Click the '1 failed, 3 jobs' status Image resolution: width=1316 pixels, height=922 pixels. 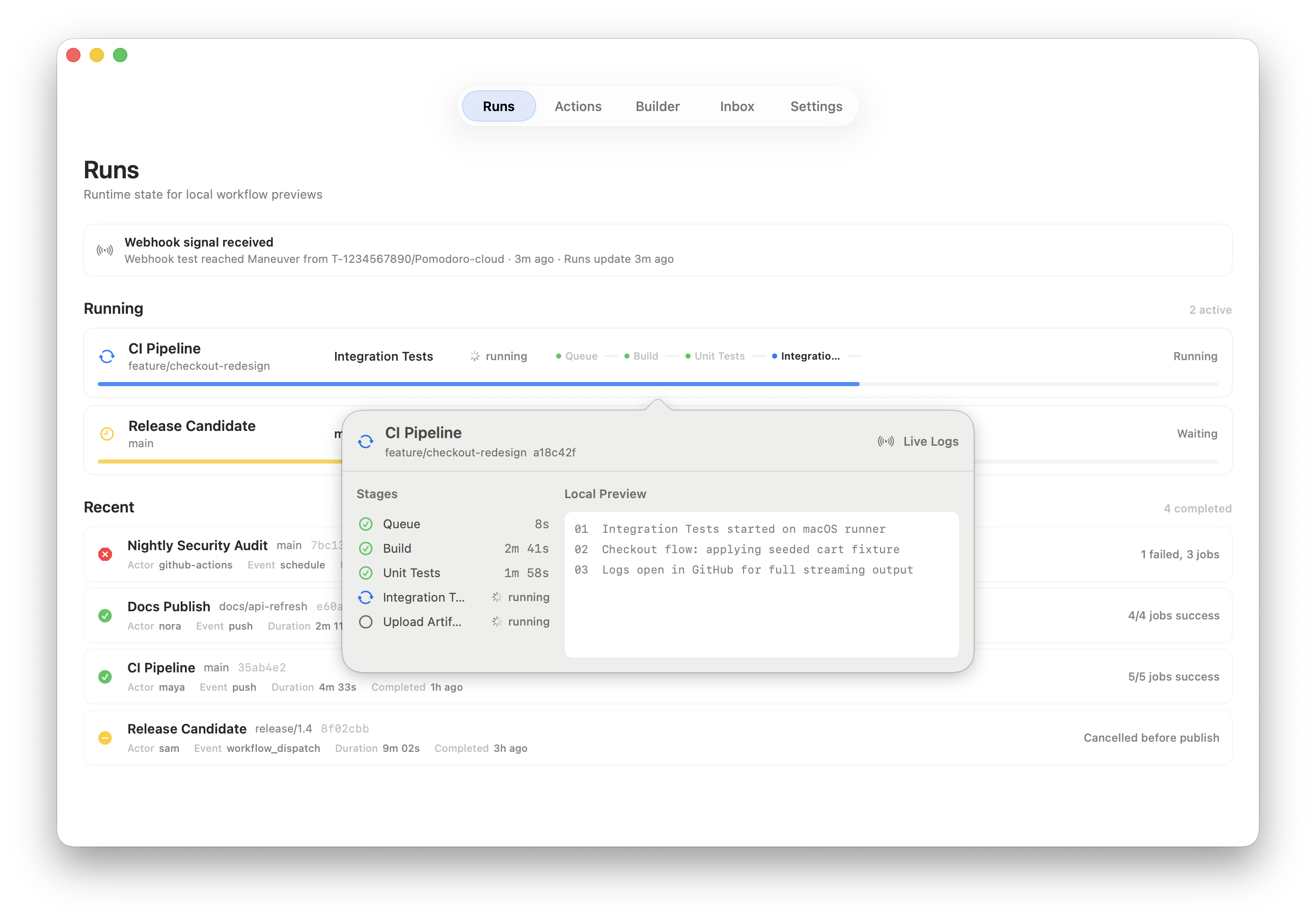1180,554
